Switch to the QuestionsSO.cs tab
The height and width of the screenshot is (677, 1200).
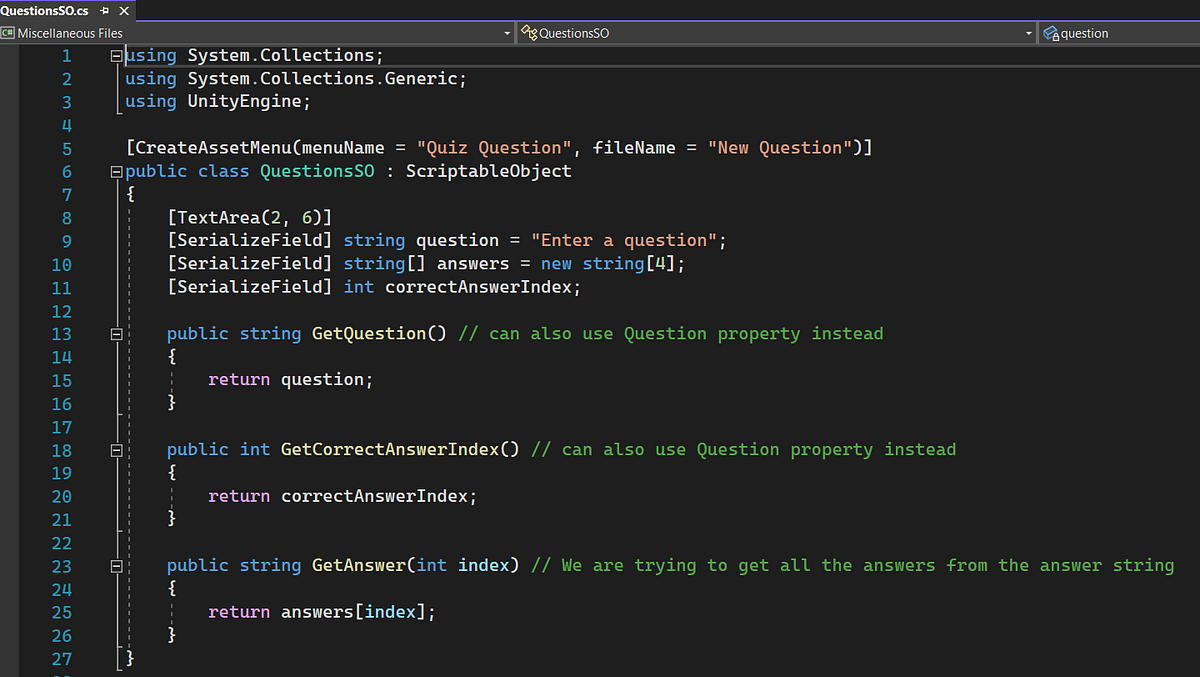point(45,12)
